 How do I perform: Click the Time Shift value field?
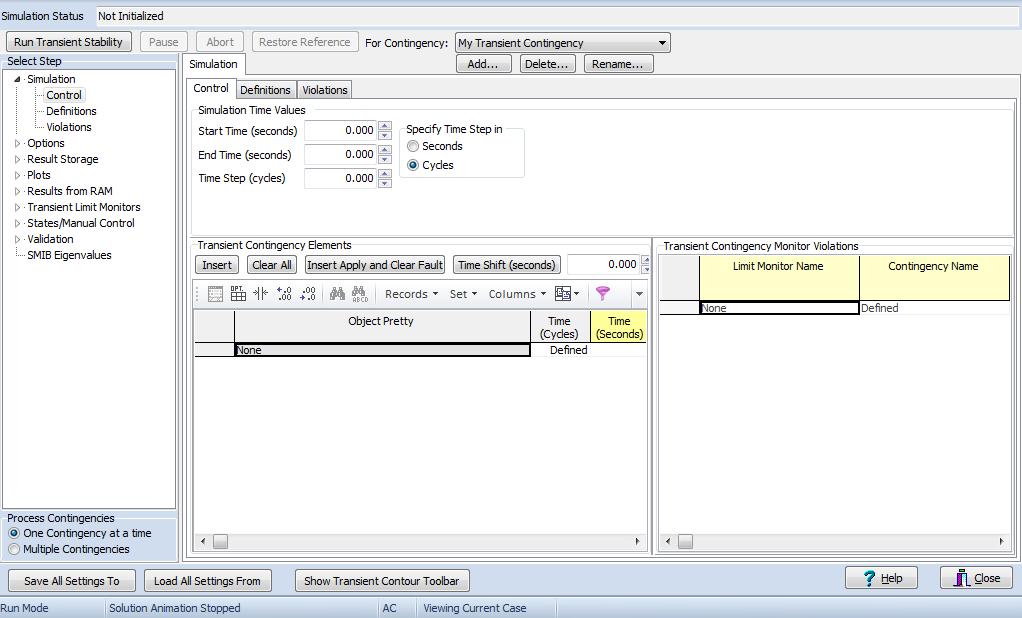(x=604, y=265)
